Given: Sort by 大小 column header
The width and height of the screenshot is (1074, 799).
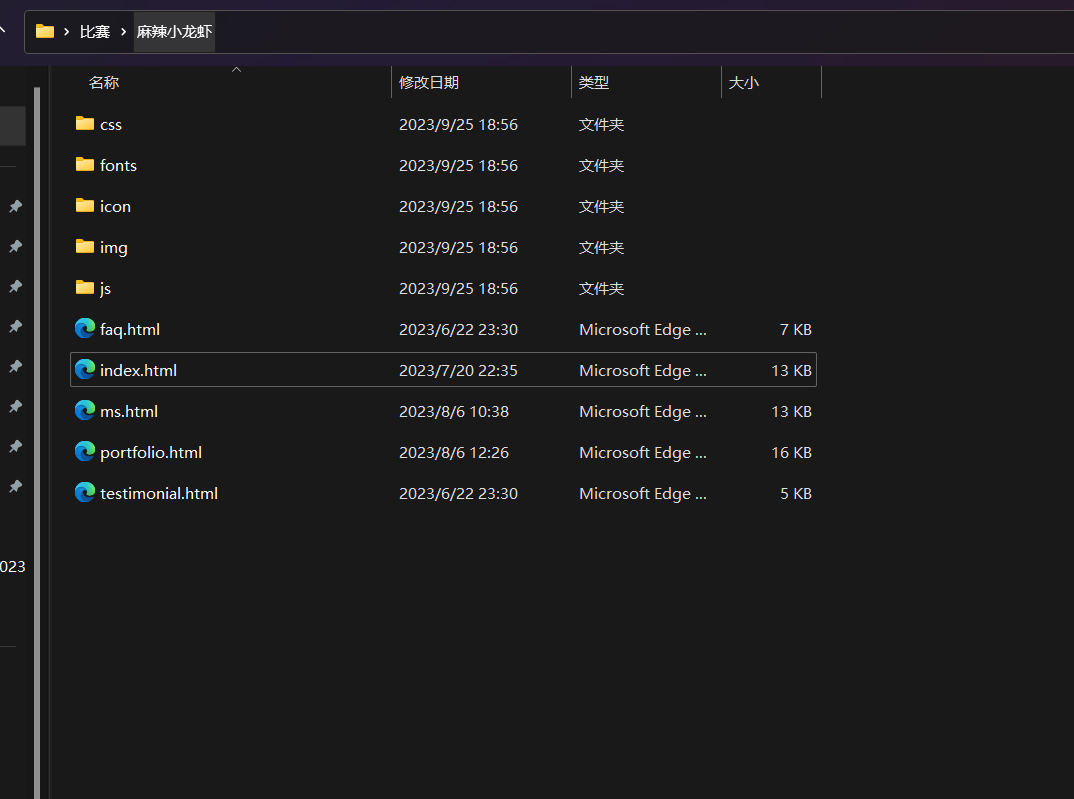Looking at the screenshot, I should tap(744, 83).
